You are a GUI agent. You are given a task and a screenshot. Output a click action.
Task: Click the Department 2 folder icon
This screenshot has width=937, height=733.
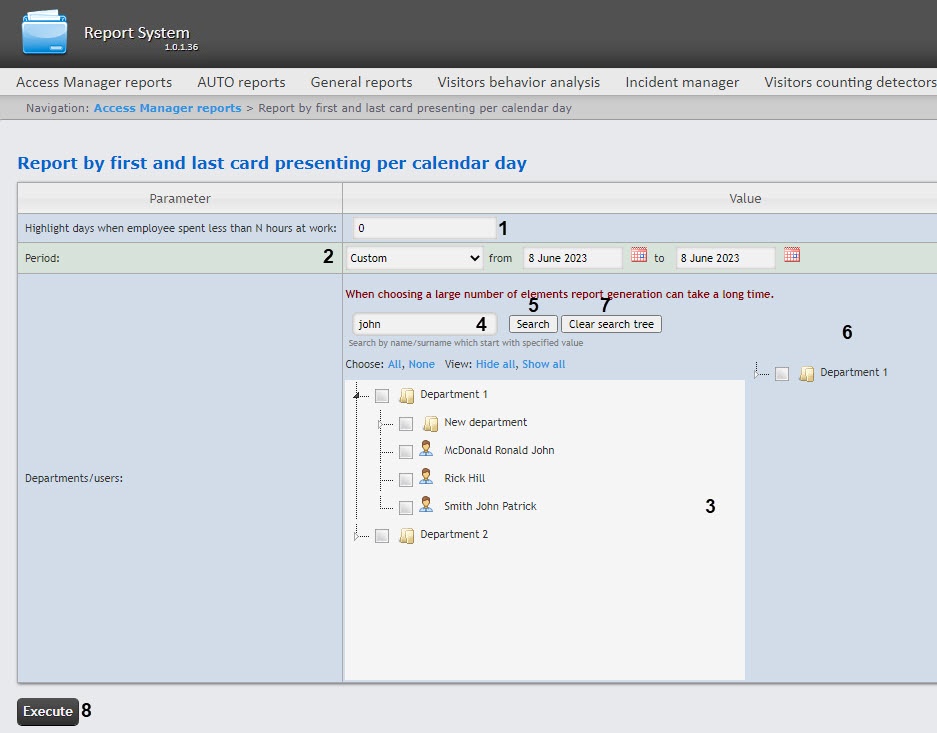[x=407, y=535]
